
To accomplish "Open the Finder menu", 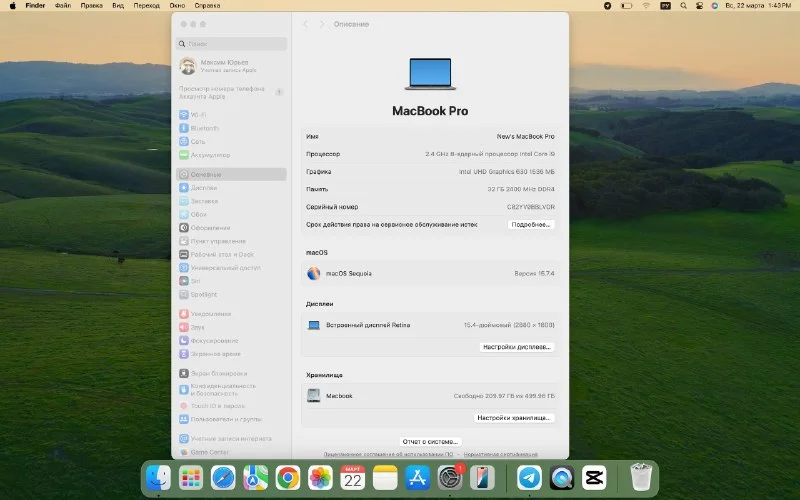I will pos(35,6).
